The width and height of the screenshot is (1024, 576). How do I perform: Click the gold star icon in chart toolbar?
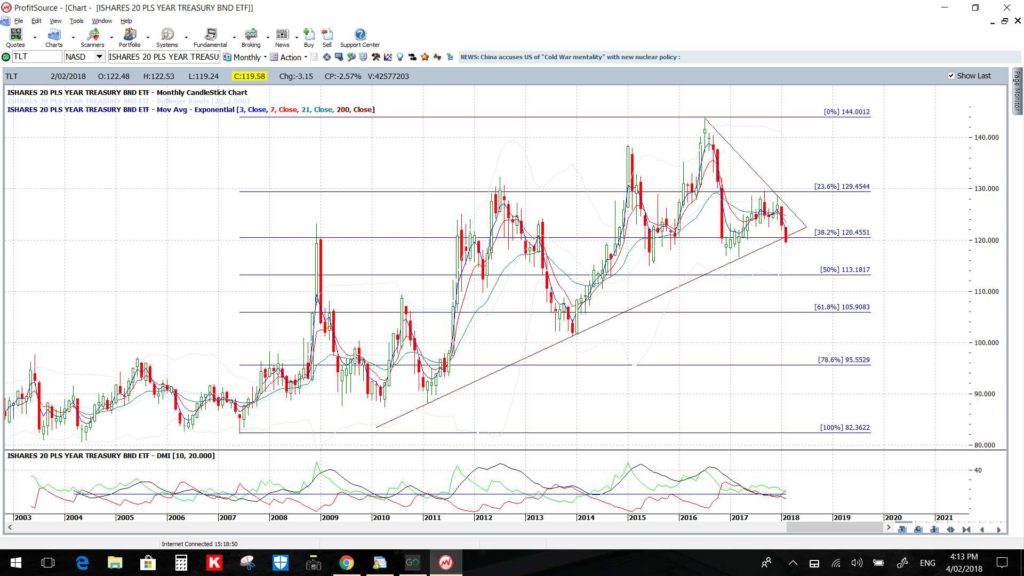(x=424, y=57)
